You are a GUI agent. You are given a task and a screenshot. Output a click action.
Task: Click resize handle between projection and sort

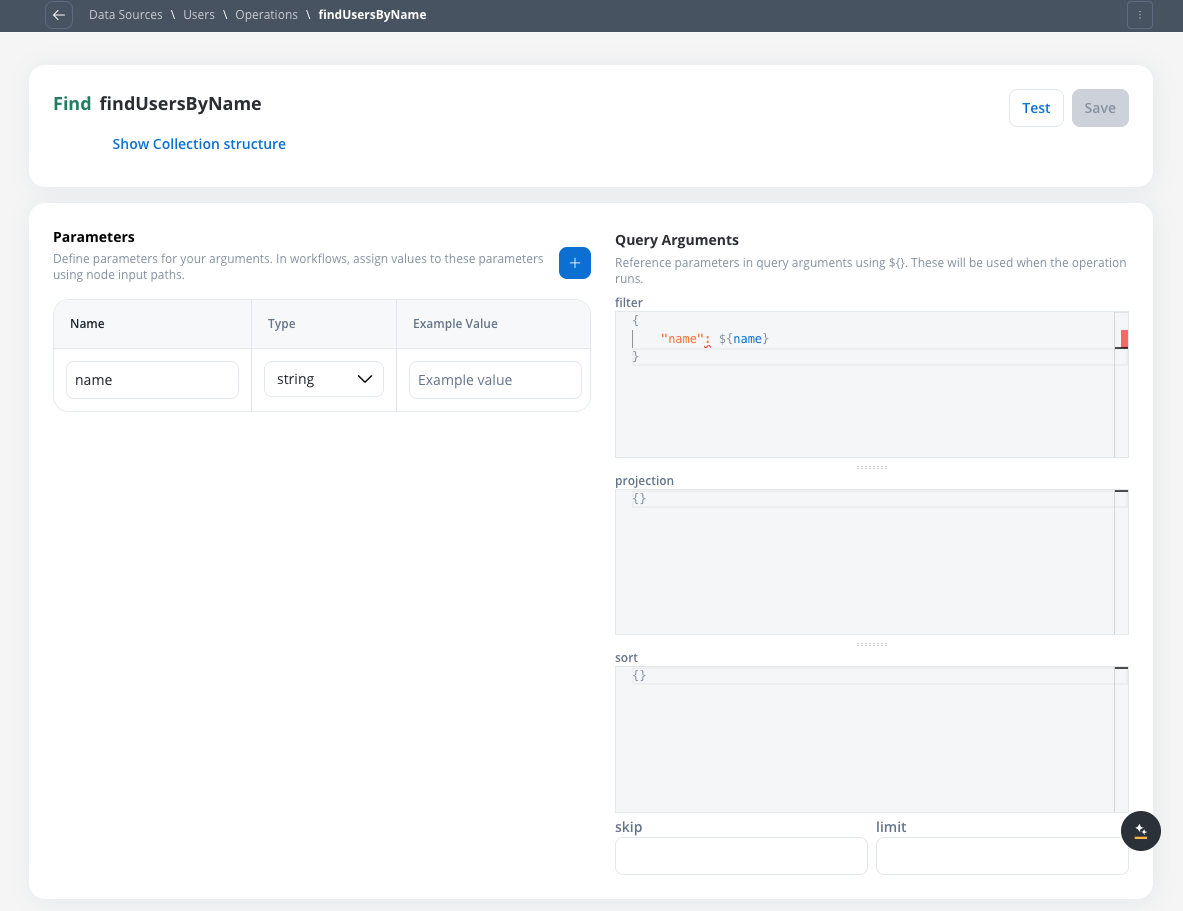click(871, 645)
